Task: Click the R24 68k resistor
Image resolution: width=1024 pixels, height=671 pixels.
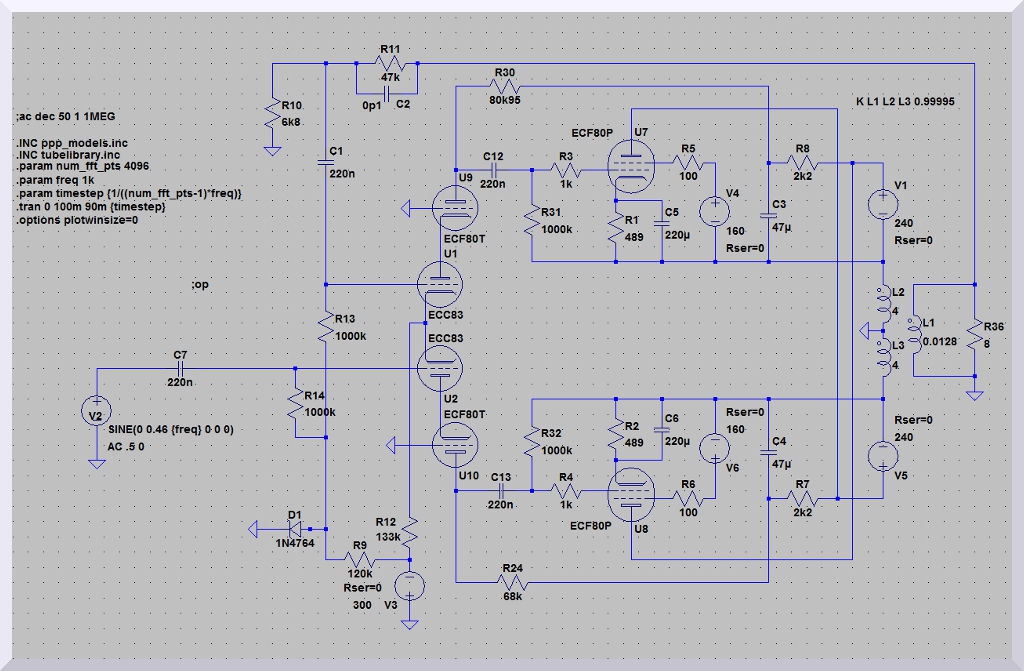Action: pyautogui.click(x=512, y=581)
